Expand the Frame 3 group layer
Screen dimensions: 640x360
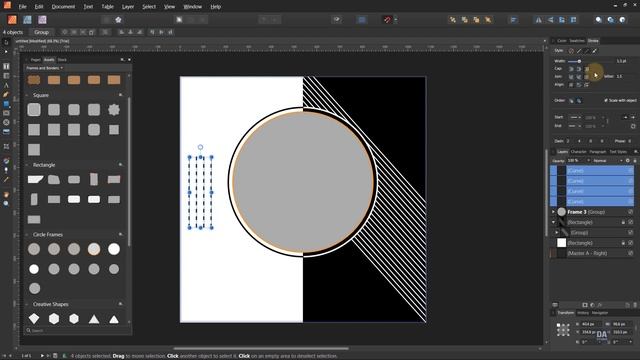point(553,212)
